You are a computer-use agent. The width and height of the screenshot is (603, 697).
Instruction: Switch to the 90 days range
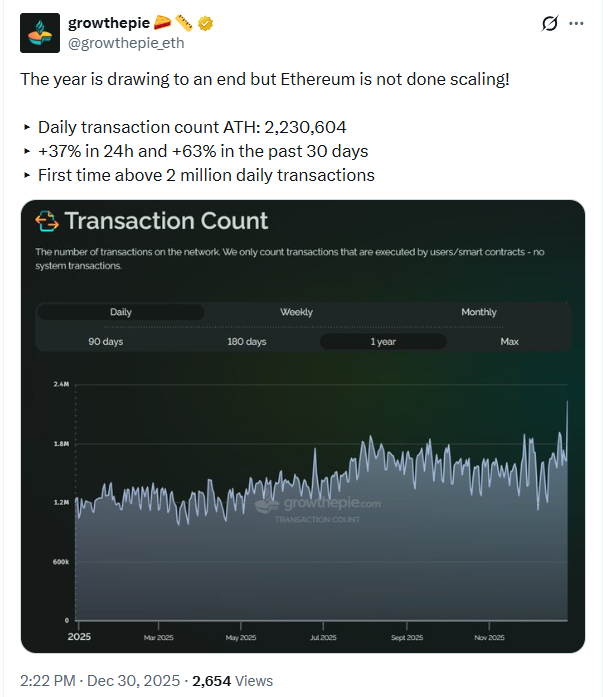(107, 342)
